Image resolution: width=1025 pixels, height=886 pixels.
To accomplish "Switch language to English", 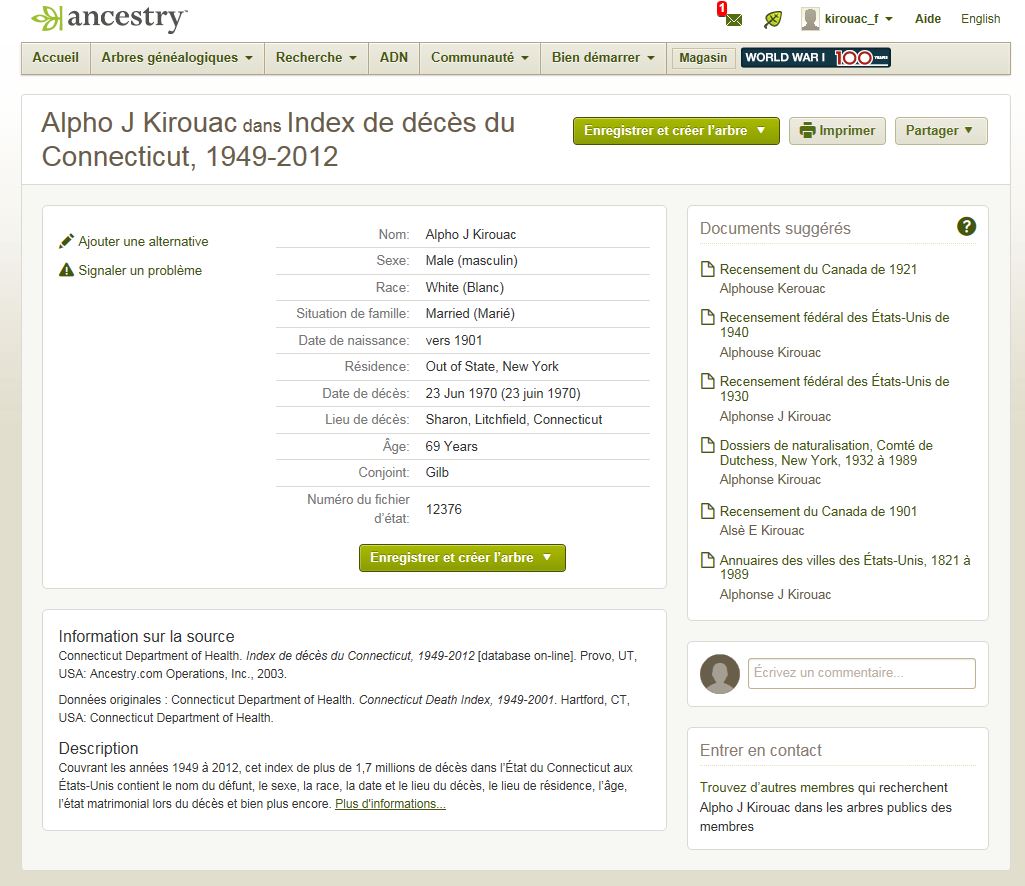I will point(980,19).
